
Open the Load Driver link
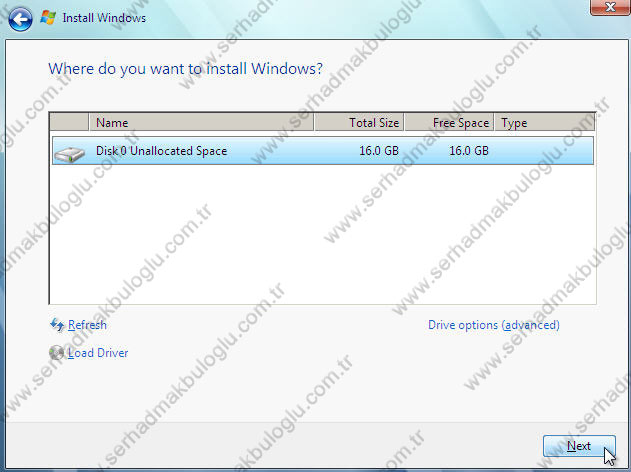click(x=98, y=353)
